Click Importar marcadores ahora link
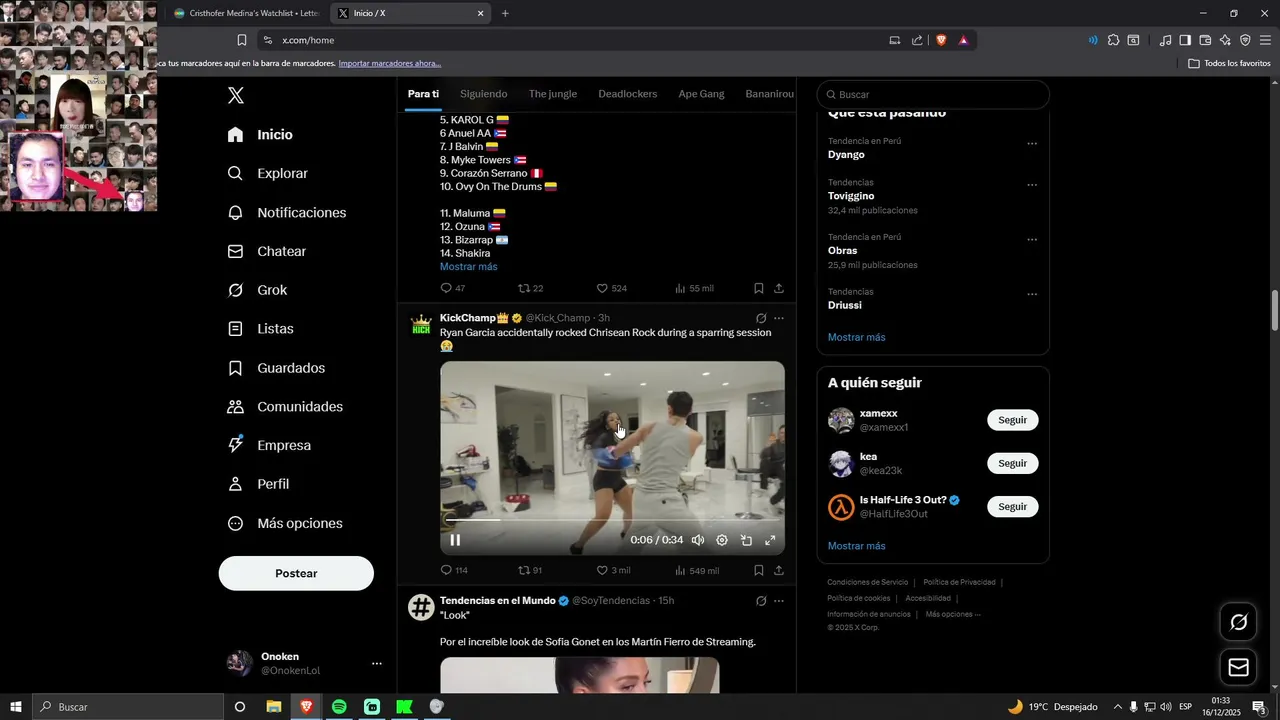The width and height of the screenshot is (1280, 720). [390, 63]
